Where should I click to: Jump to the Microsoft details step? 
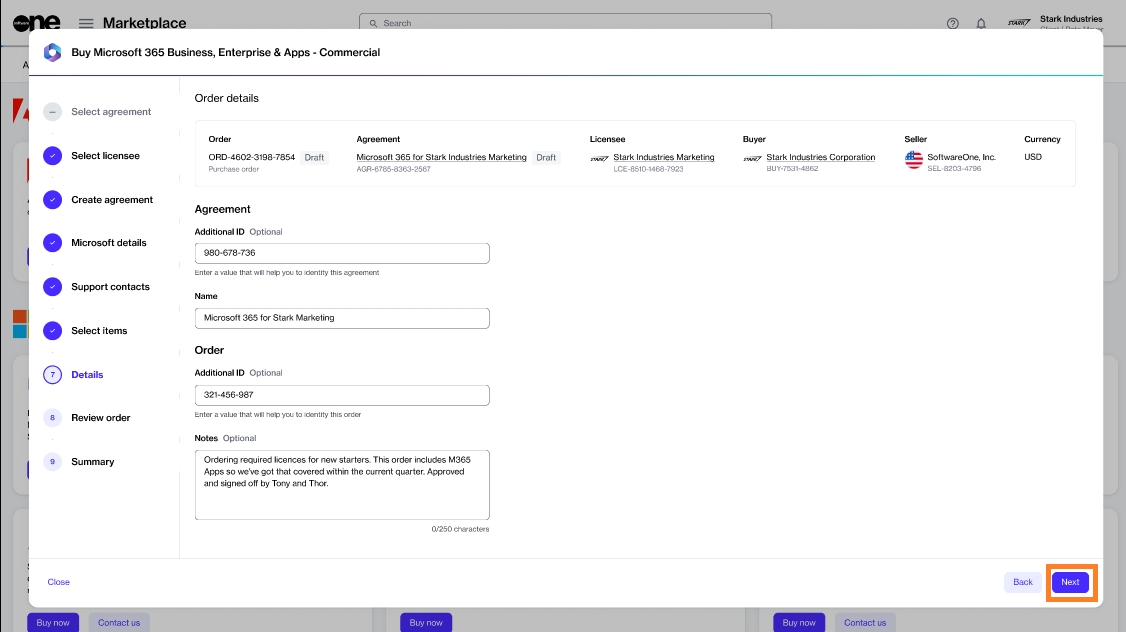click(x=108, y=243)
